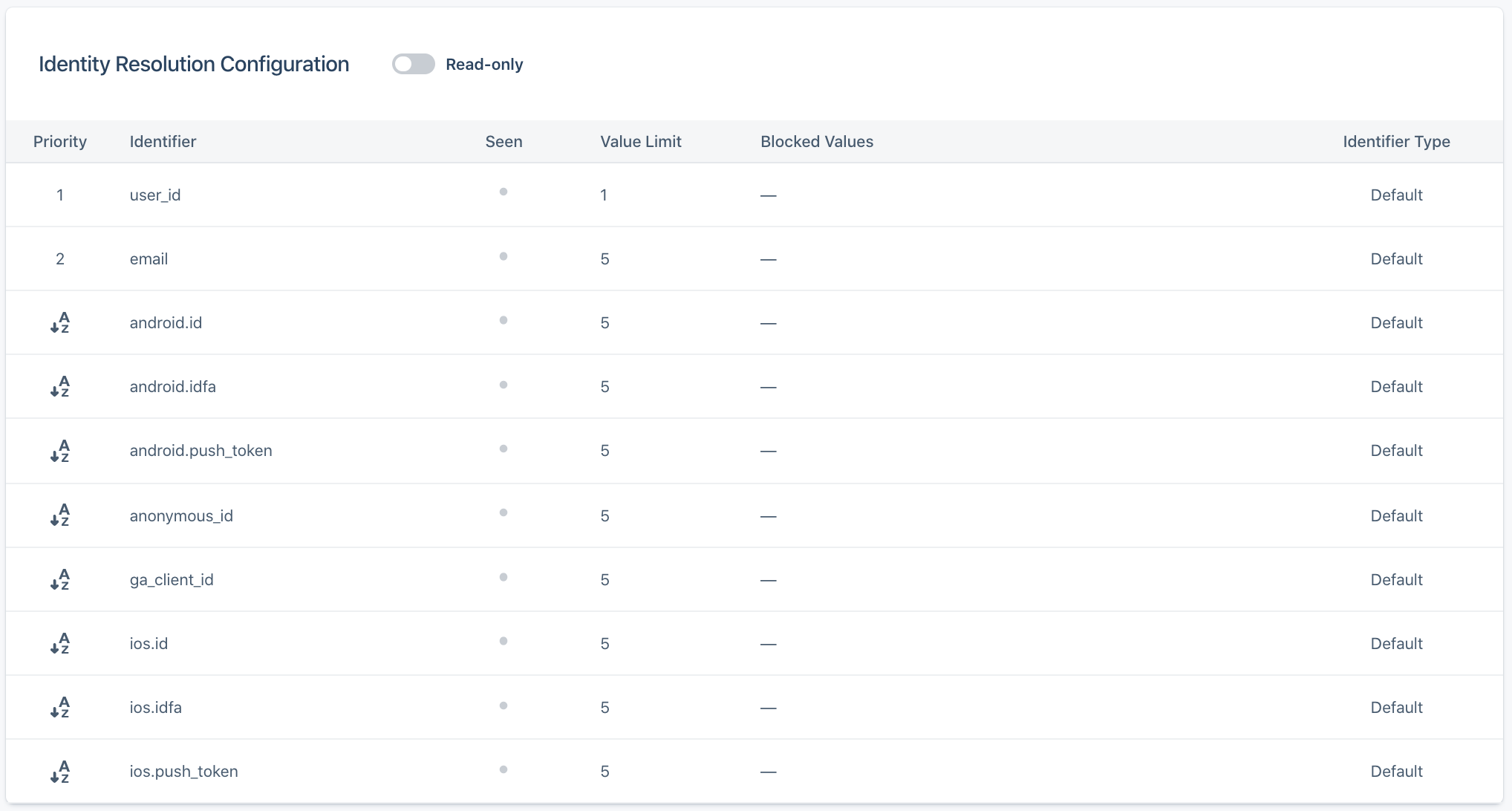Click the value limit 1 for user_id
1512x811 pixels.
click(x=604, y=195)
